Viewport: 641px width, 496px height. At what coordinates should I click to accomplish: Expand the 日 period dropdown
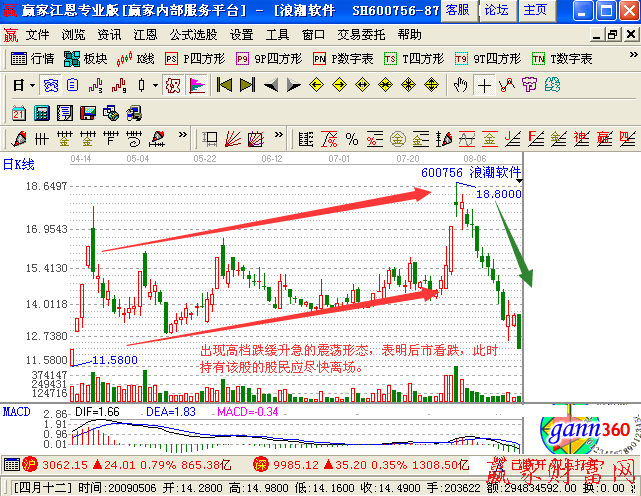(x=25, y=85)
